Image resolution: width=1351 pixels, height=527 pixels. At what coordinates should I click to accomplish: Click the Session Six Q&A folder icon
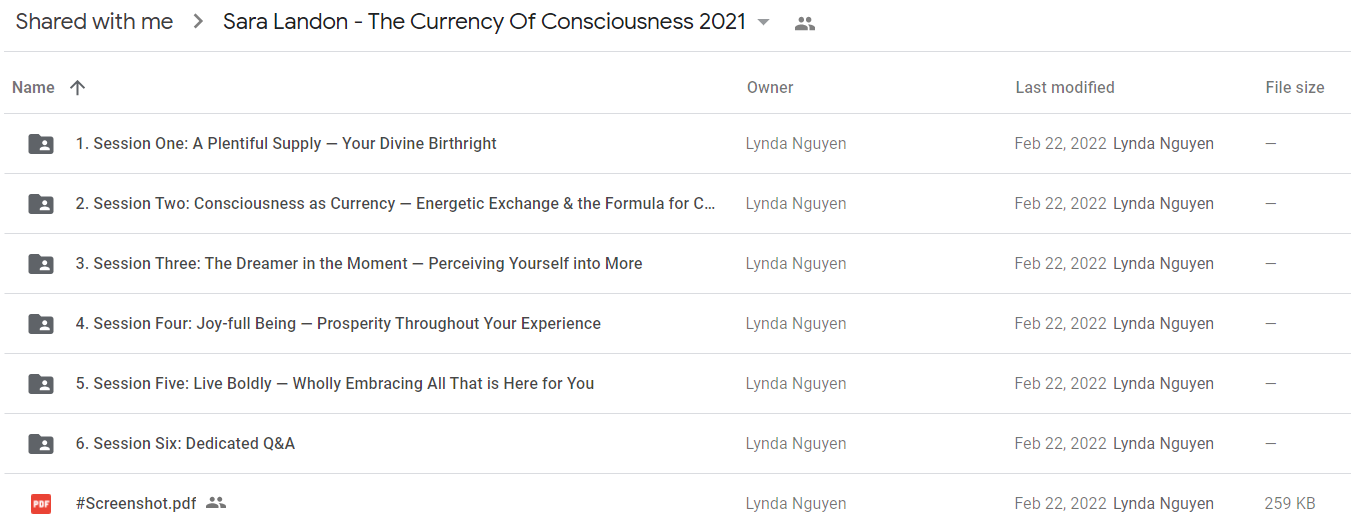point(41,444)
